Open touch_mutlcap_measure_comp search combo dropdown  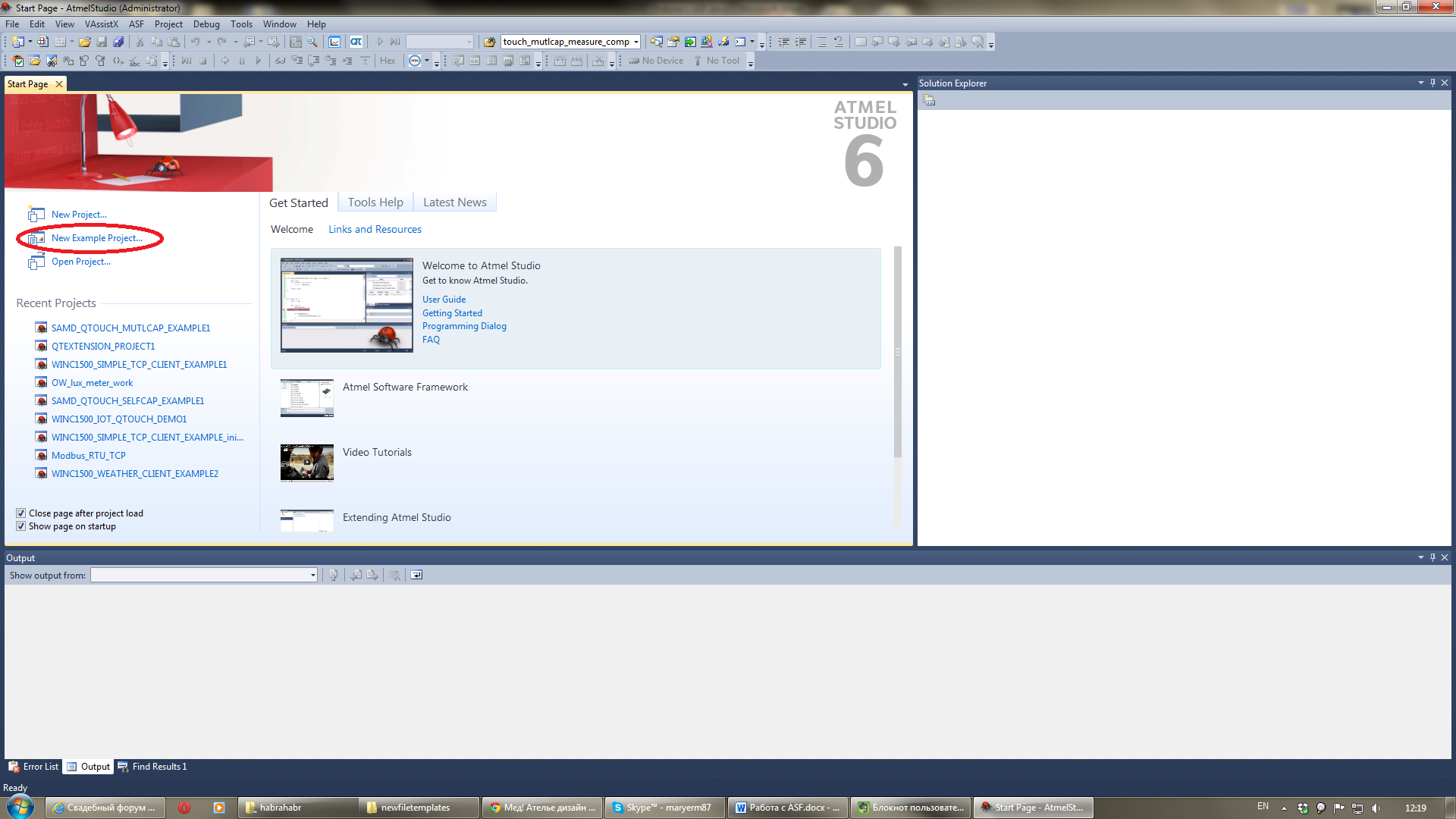coord(636,42)
